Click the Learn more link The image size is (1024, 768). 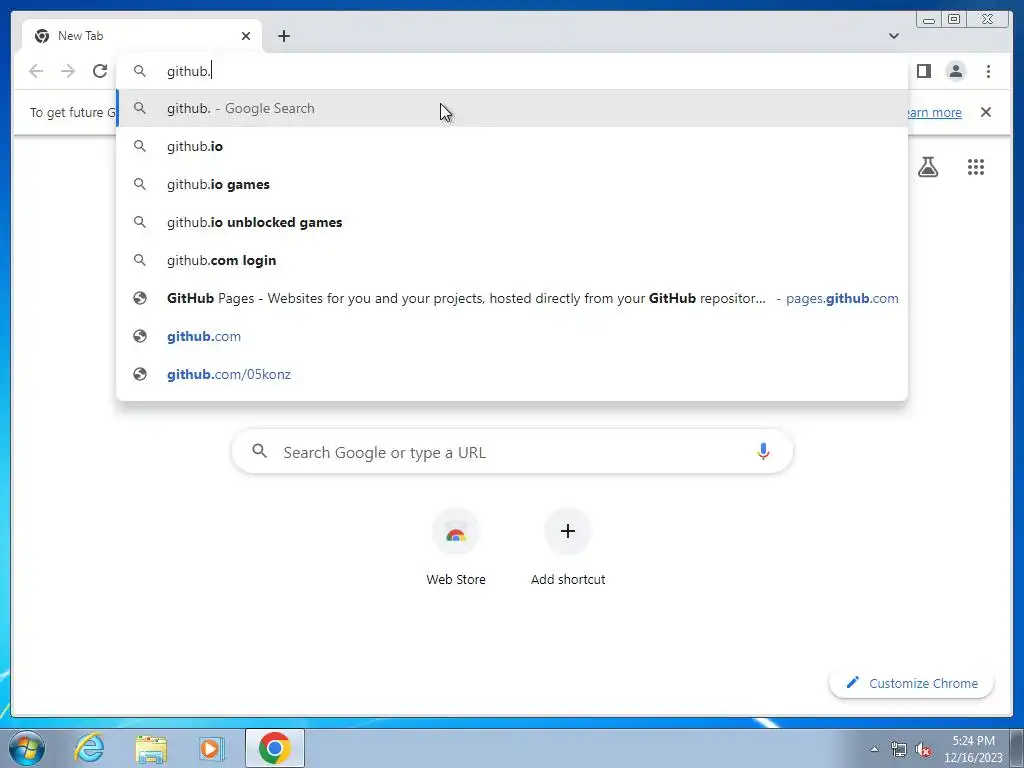click(935, 112)
